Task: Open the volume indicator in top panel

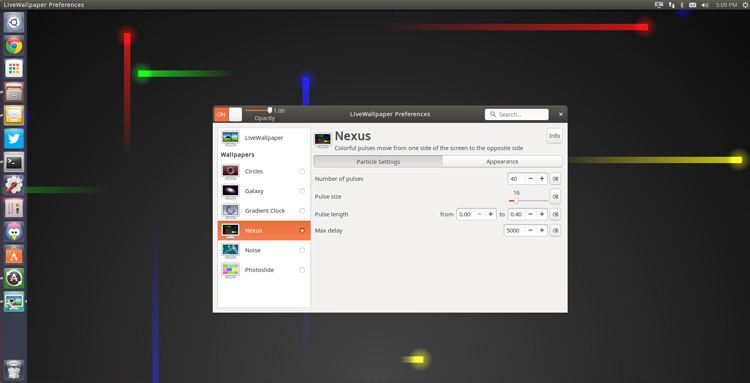Action: click(705, 5)
